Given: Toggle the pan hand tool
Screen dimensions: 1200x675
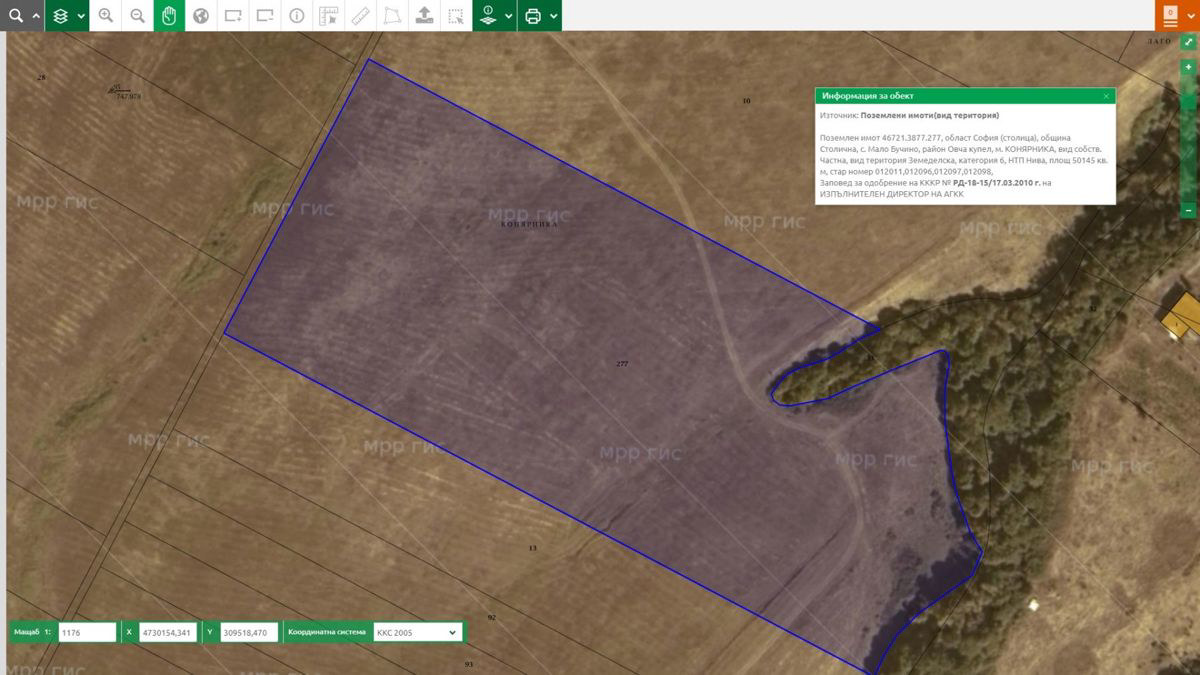Looking at the screenshot, I should [x=170, y=15].
